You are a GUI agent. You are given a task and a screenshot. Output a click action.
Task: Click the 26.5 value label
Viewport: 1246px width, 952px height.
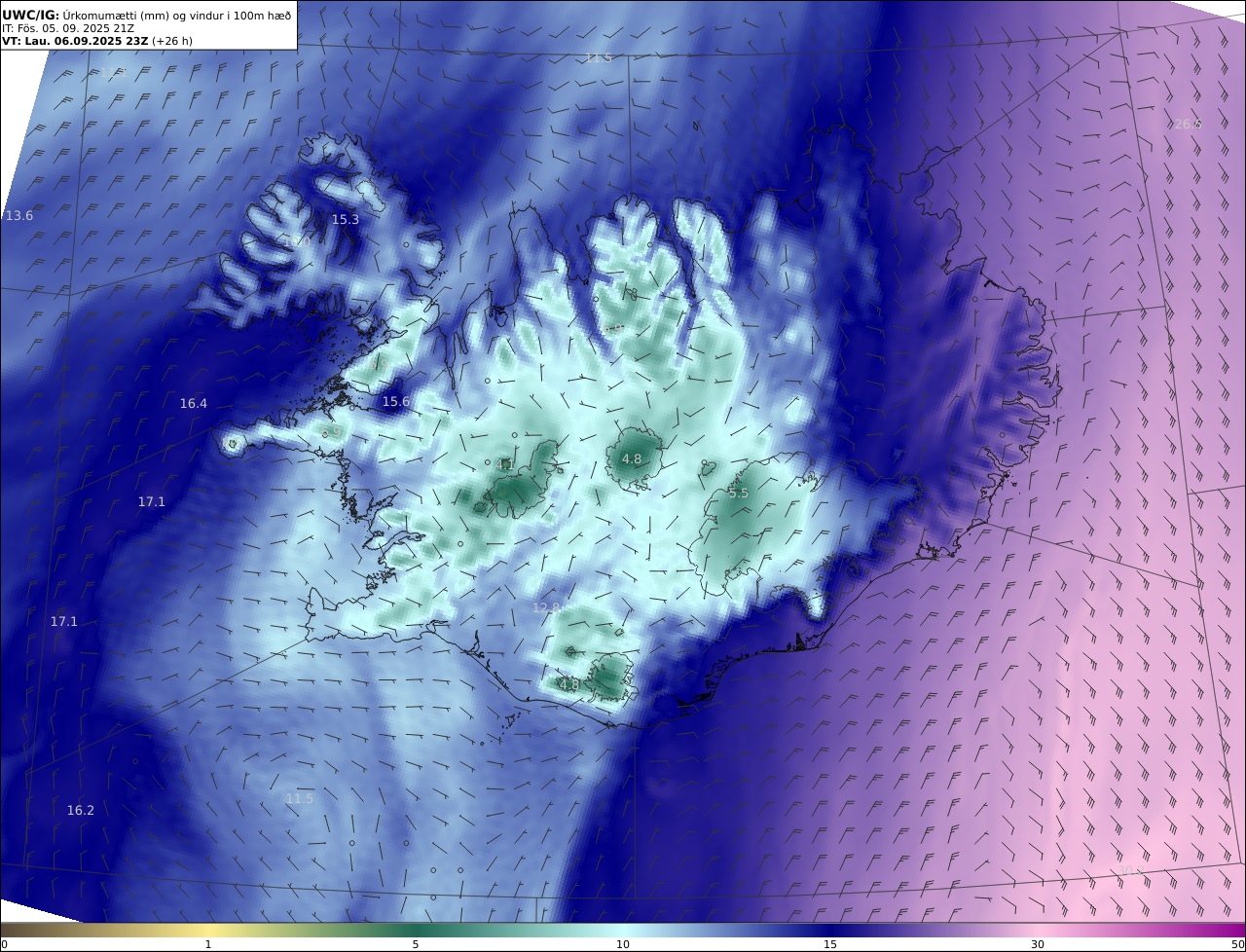coord(1189,125)
